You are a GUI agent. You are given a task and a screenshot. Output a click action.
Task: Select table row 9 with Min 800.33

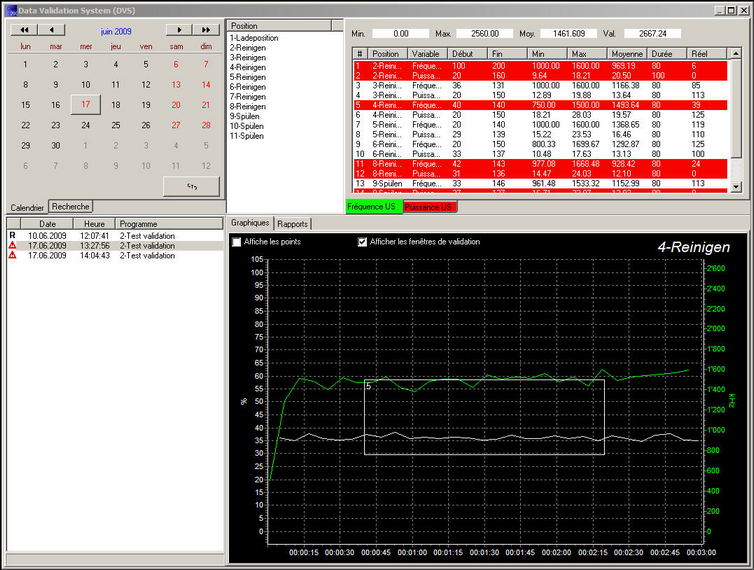click(540, 144)
